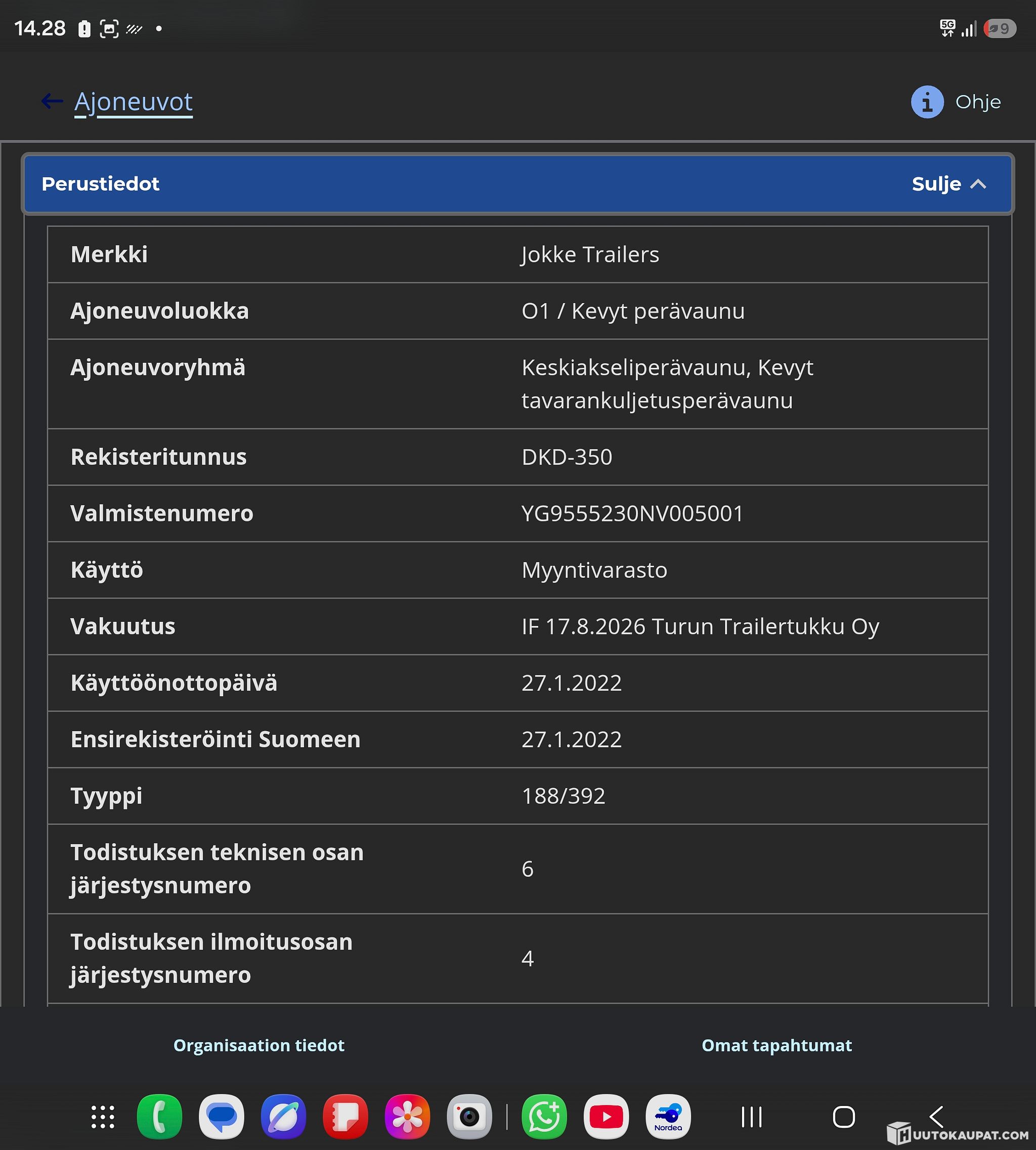Click the Todistuksen ilmoitusosan järjestysnumero label
This screenshot has width=1036, height=1150.
[212, 958]
